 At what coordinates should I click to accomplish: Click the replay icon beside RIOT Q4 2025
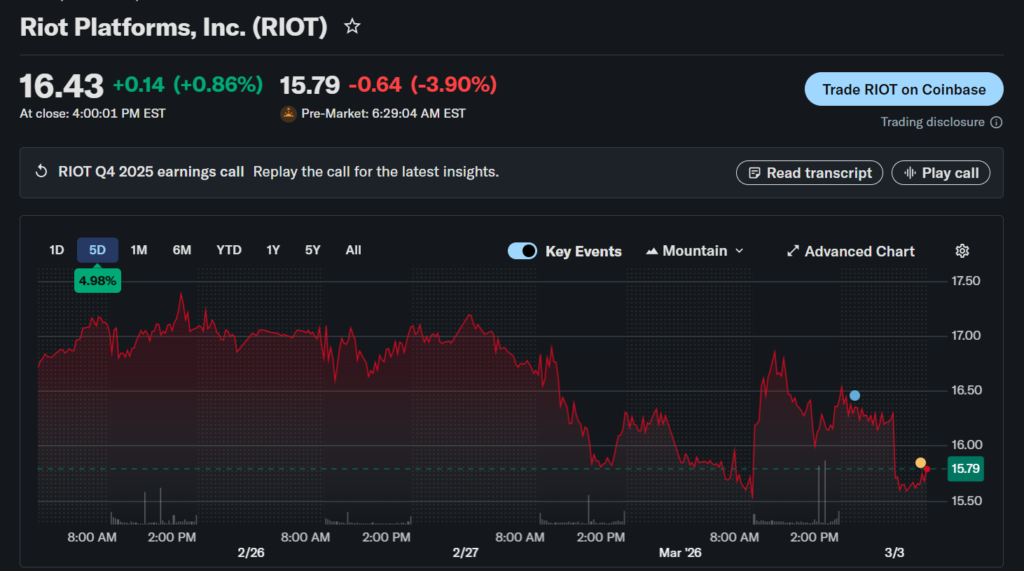(x=41, y=172)
